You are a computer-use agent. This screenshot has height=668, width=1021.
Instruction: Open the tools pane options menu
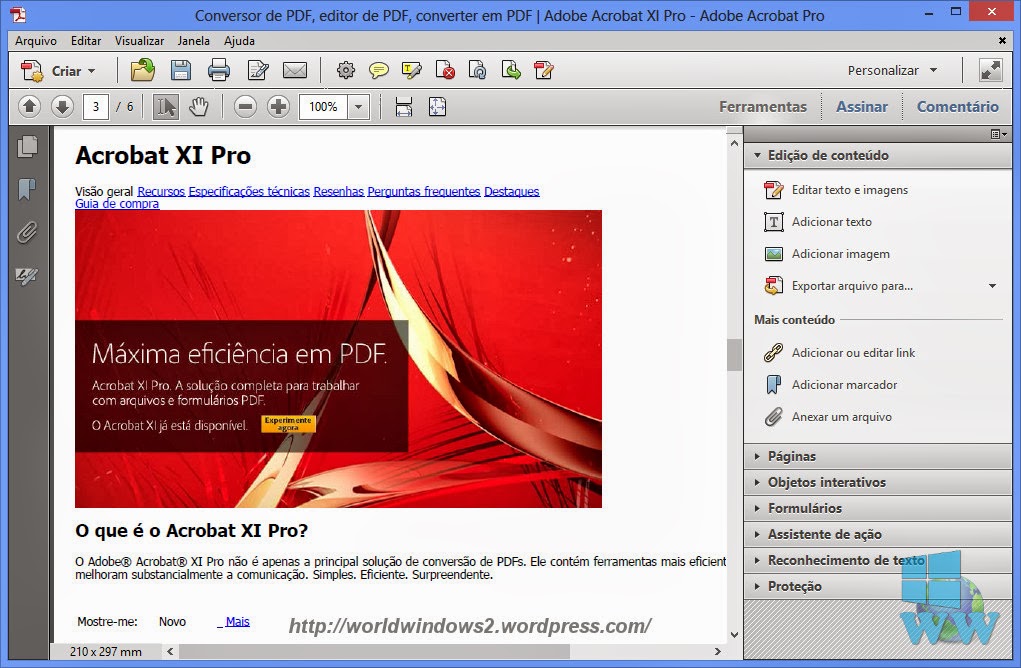click(x=999, y=134)
